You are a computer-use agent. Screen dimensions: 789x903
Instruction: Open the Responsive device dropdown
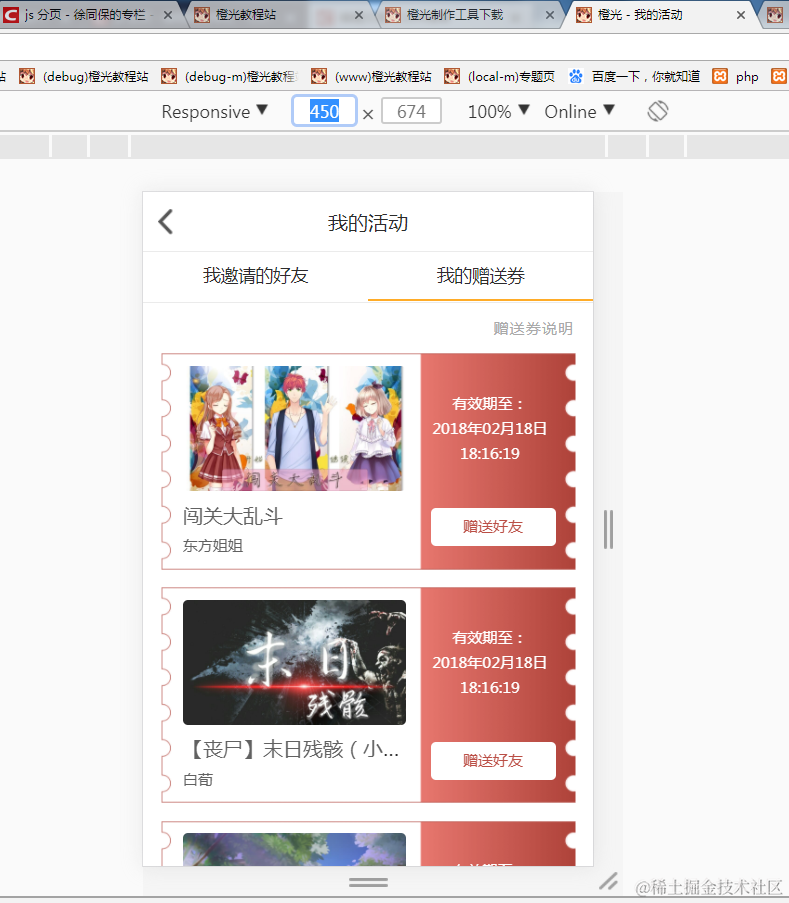pos(215,111)
